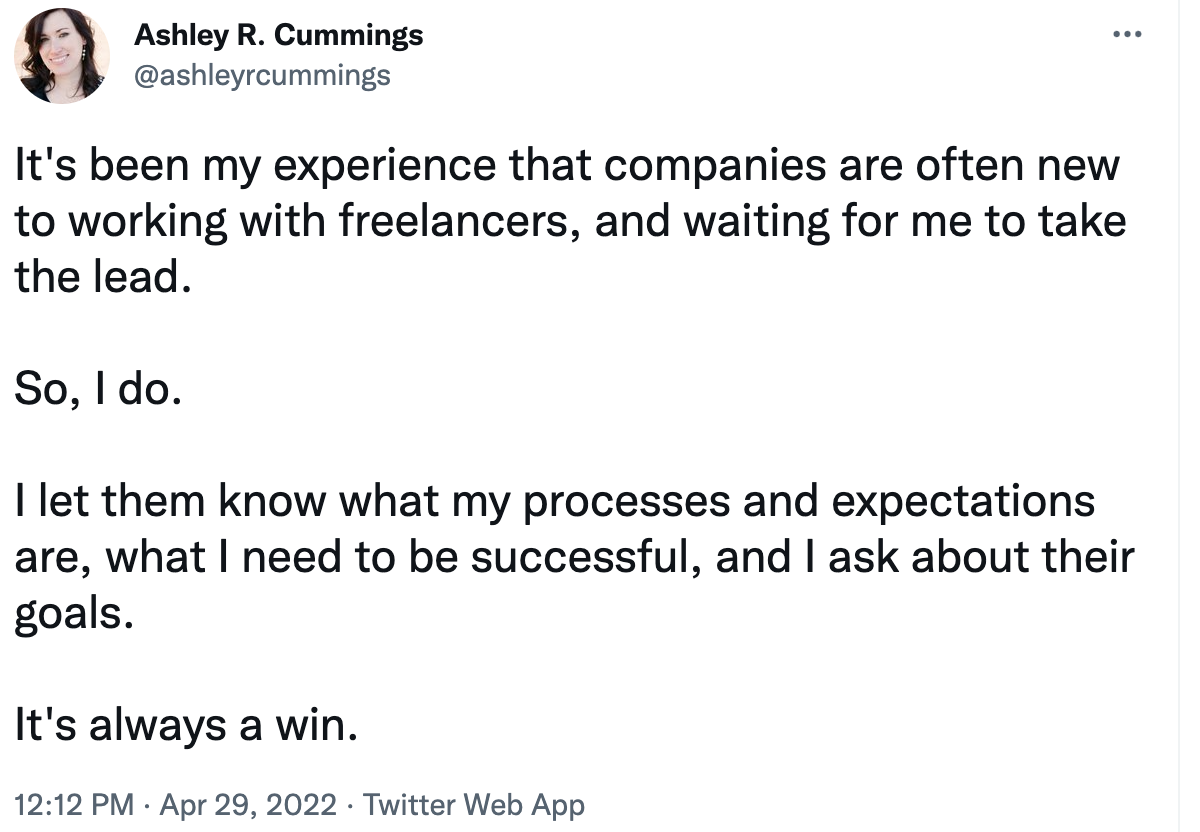Image resolution: width=1200 pixels, height=832 pixels.
Task: Click the @ashleyrcummings handle
Action: pos(262,75)
